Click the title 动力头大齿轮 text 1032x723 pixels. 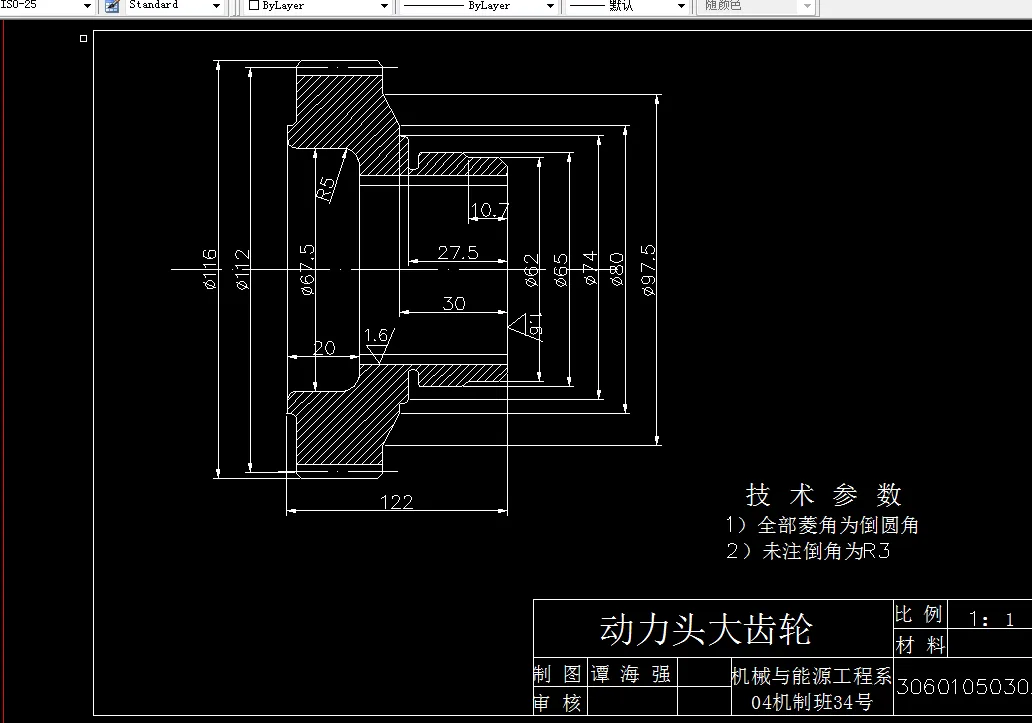tap(706, 629)
